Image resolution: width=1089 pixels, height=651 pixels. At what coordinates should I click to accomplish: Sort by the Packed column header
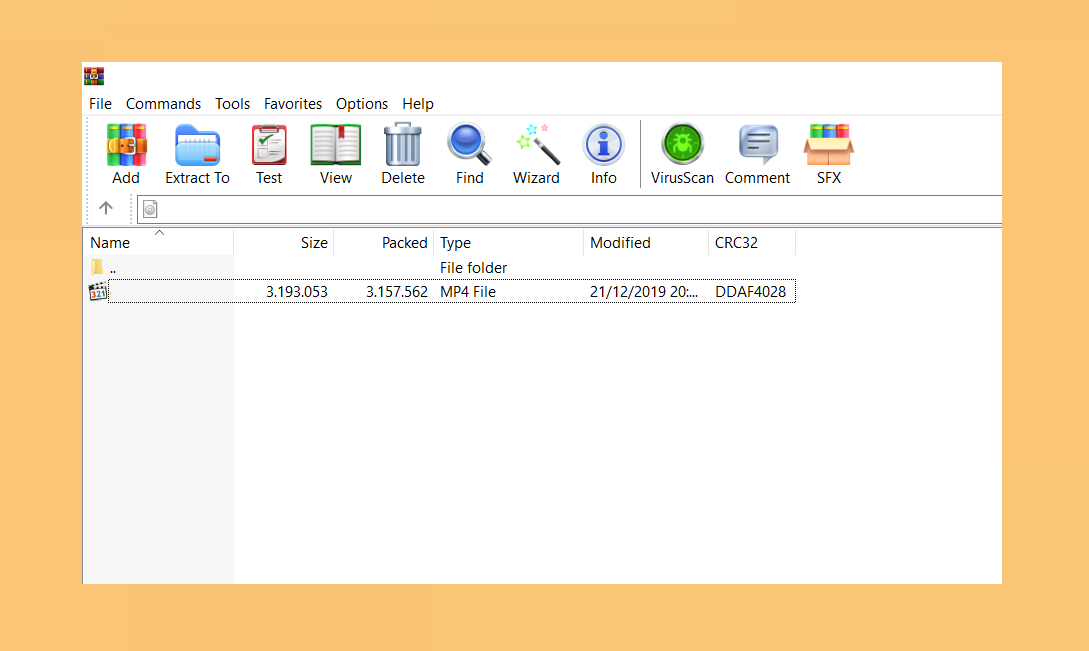(x=383, y=242)
